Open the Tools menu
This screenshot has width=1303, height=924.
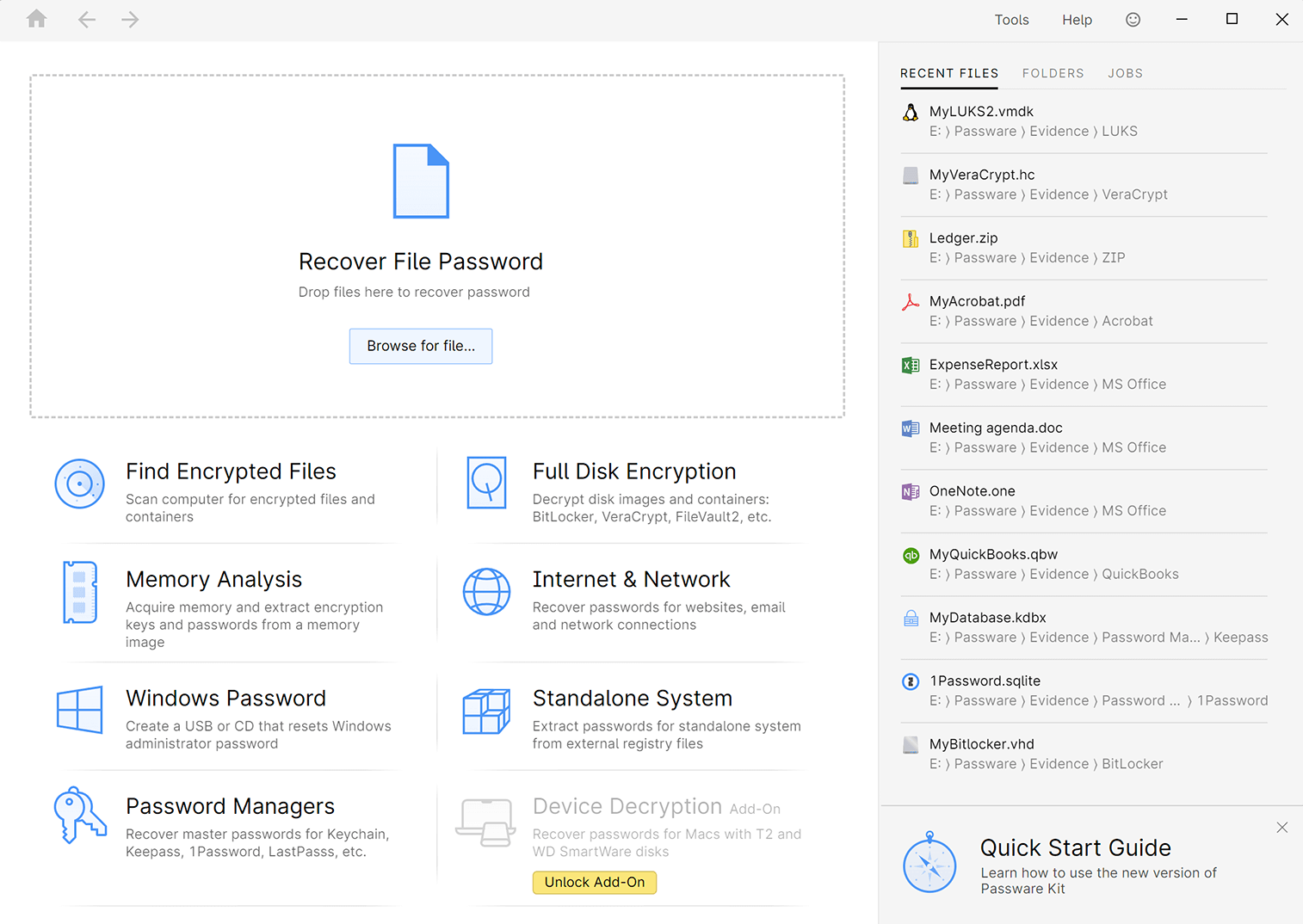1011,19
